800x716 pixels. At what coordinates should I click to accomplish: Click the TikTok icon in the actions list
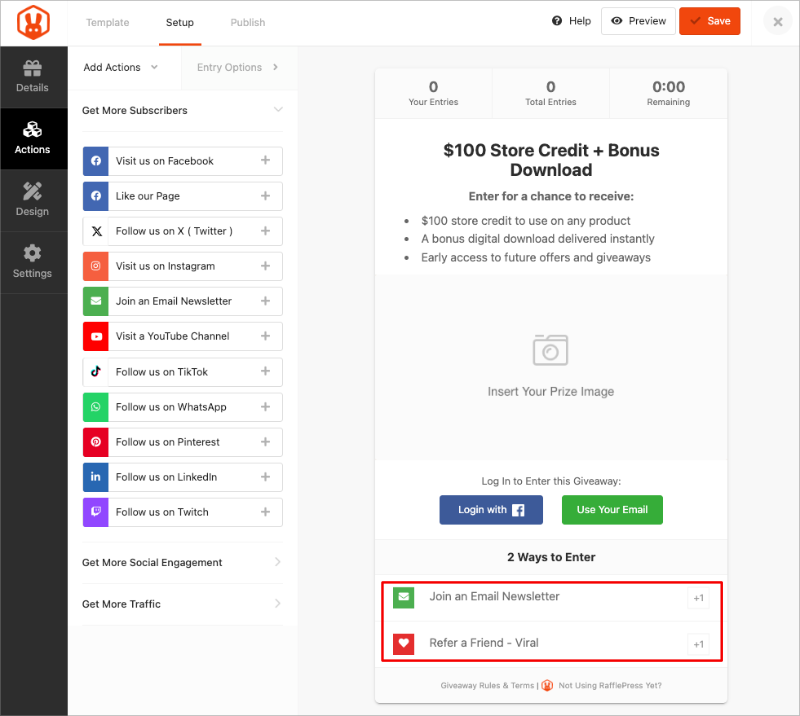point(94,371)
